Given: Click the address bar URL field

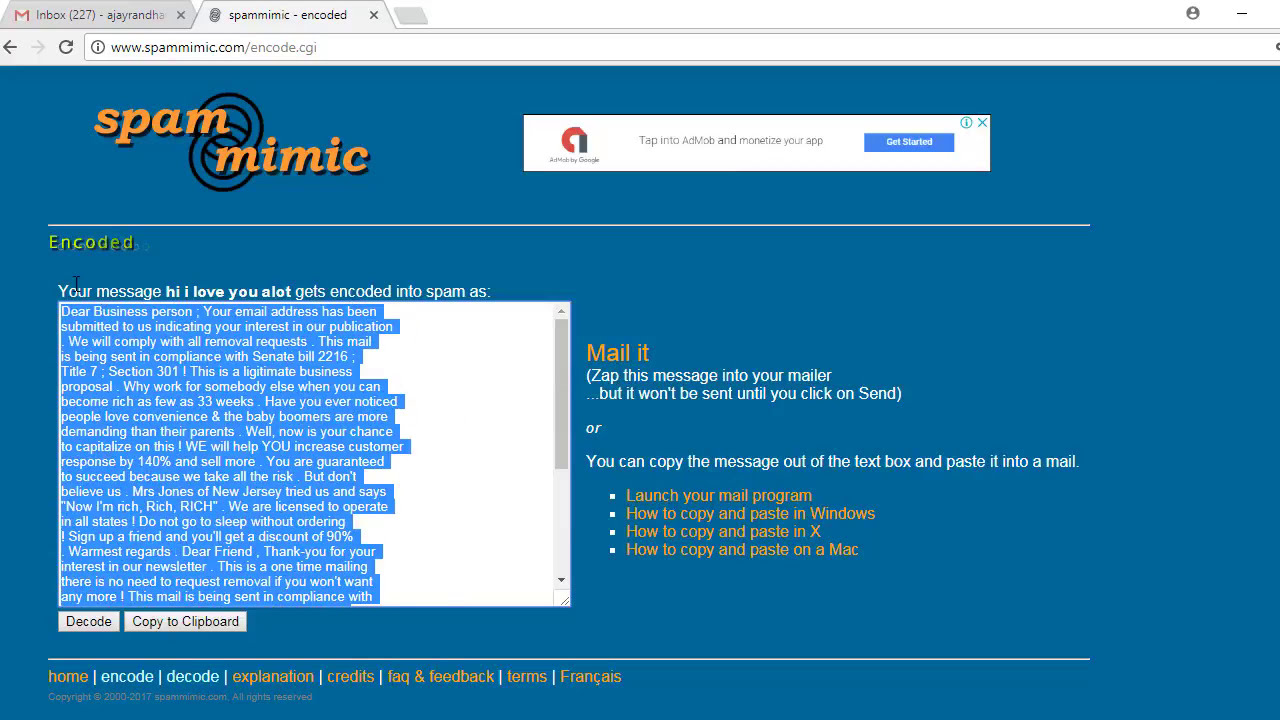Looking at the screenshot, I should click(x=600, y=47).
